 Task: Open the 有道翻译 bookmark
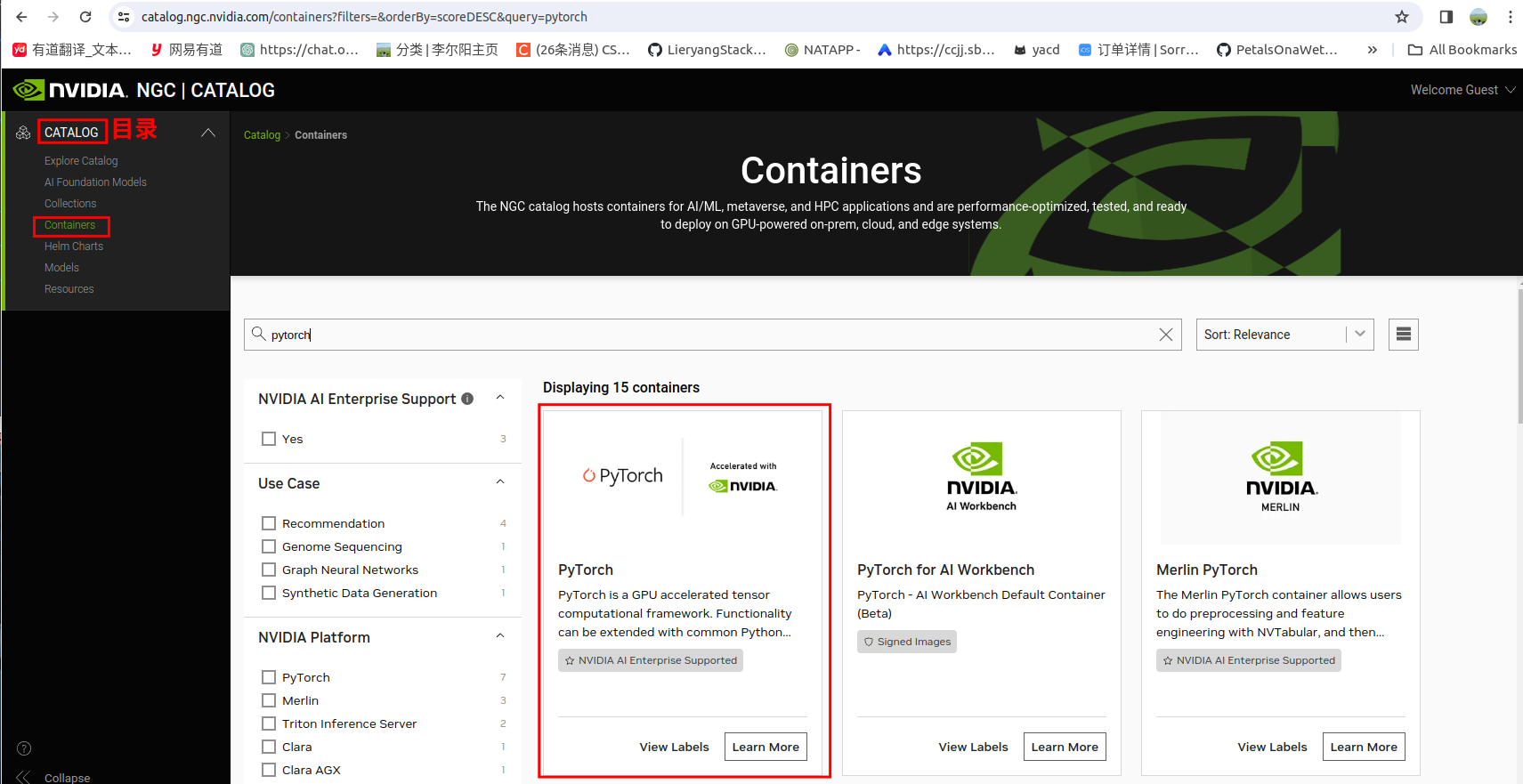point(72,50)
